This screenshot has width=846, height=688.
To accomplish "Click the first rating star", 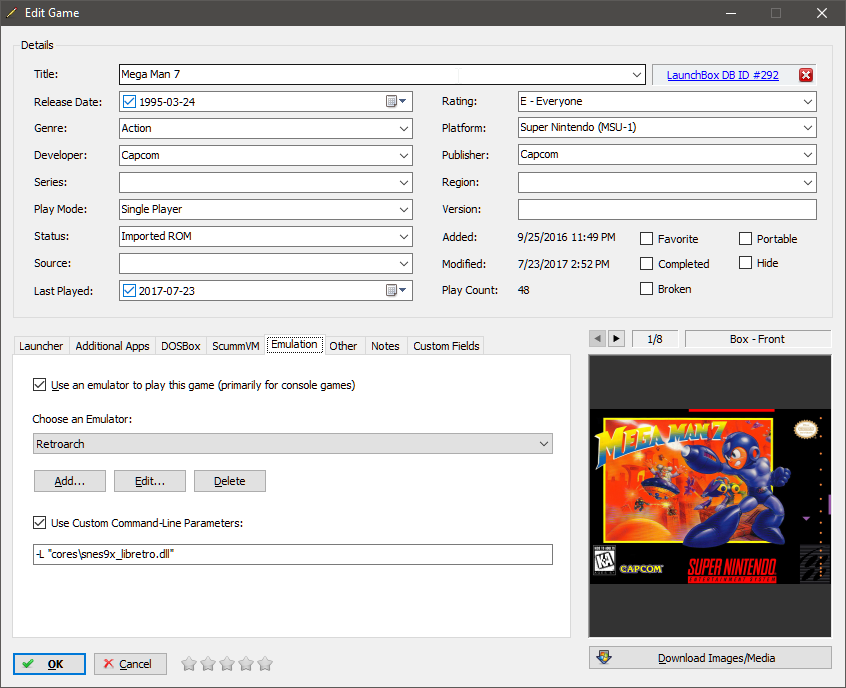I will [189, 664].
